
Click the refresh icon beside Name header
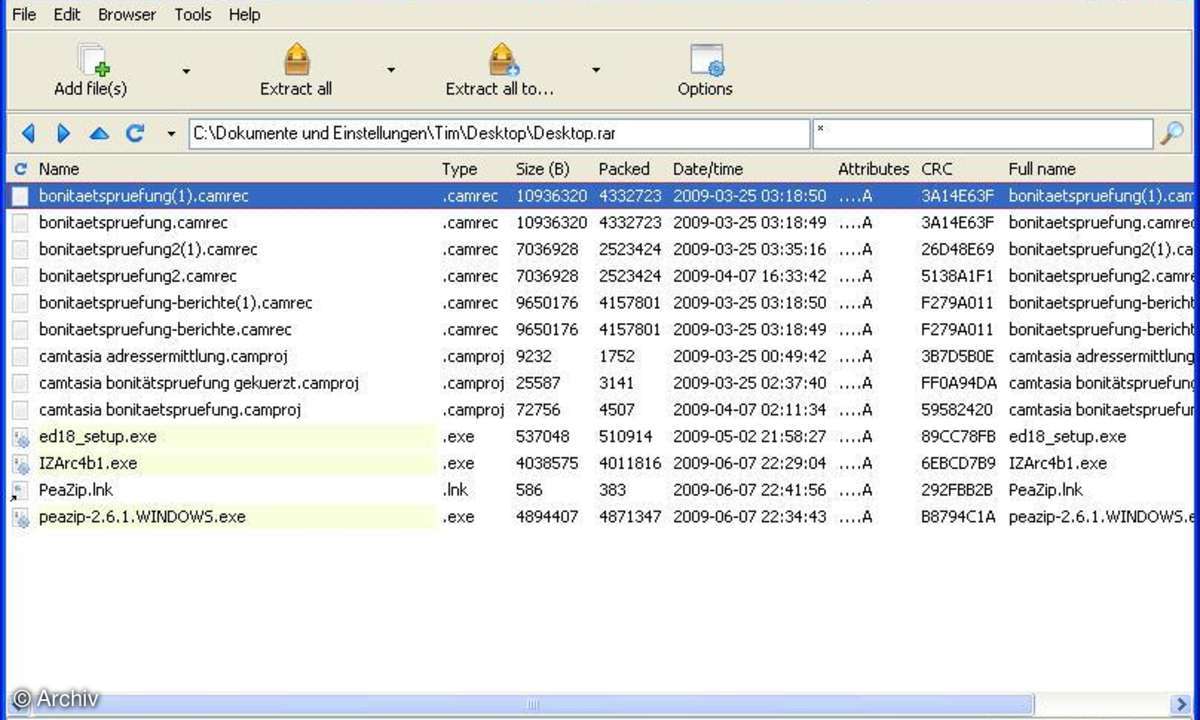(20, 169)
